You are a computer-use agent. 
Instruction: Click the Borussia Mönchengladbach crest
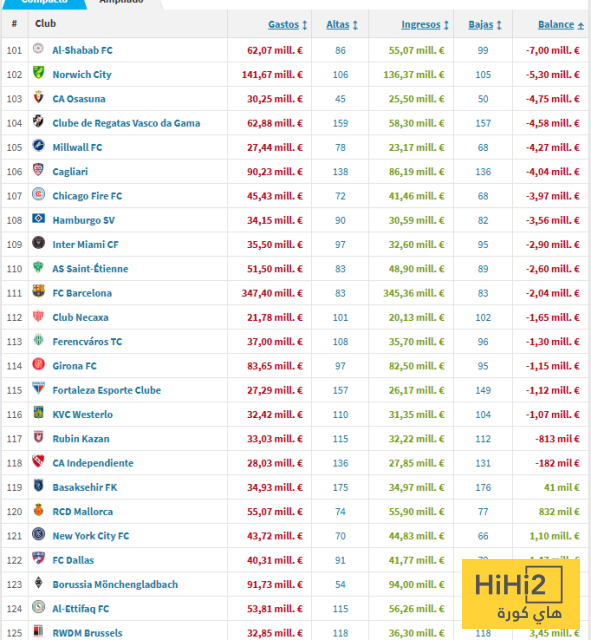click(38, 583)
